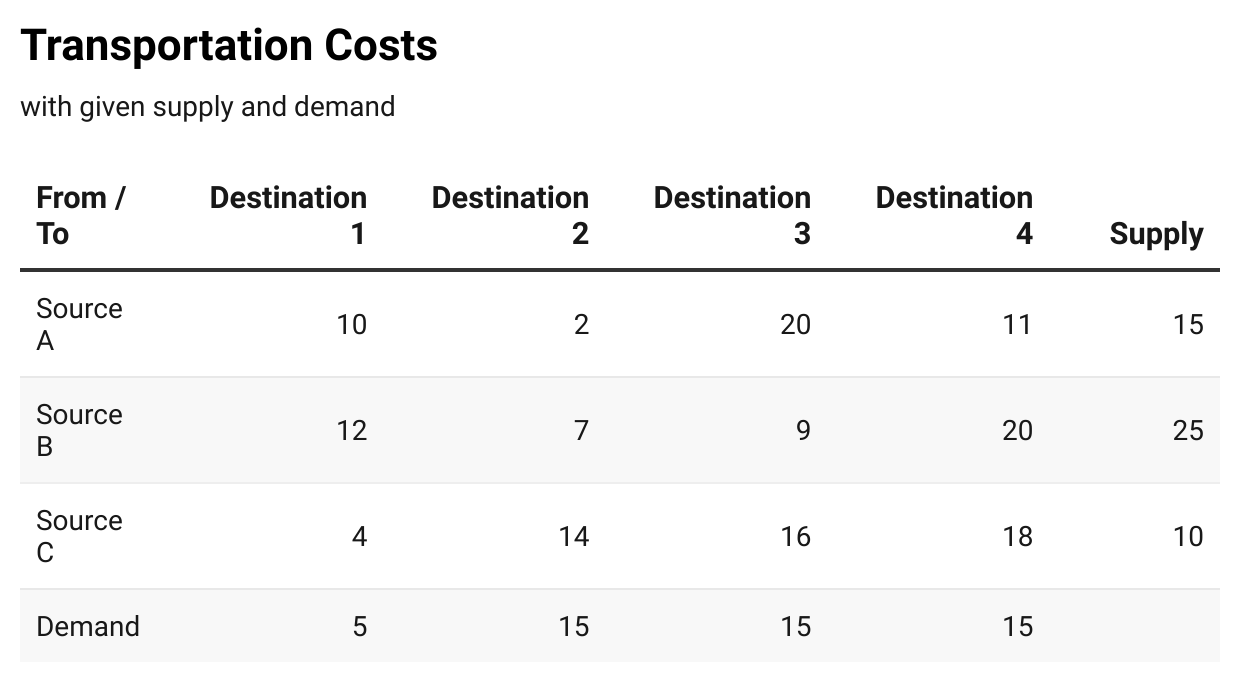Click Source A to Destination 2 cost cell

coord(581,324)
